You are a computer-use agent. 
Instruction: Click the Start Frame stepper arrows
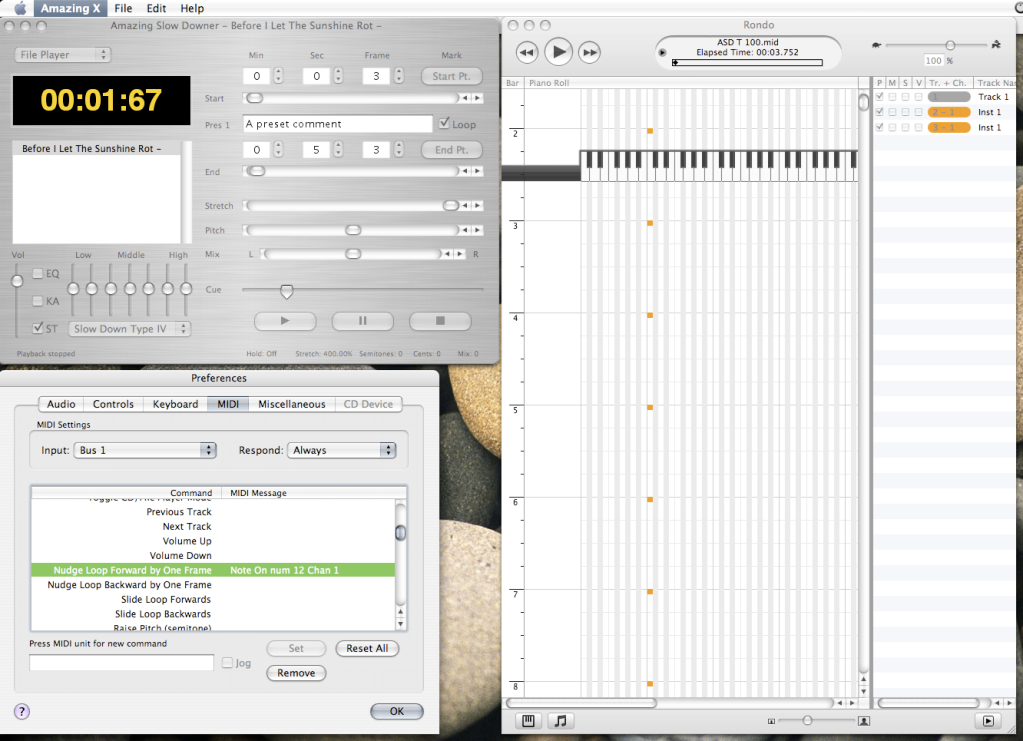coord(399,76)
